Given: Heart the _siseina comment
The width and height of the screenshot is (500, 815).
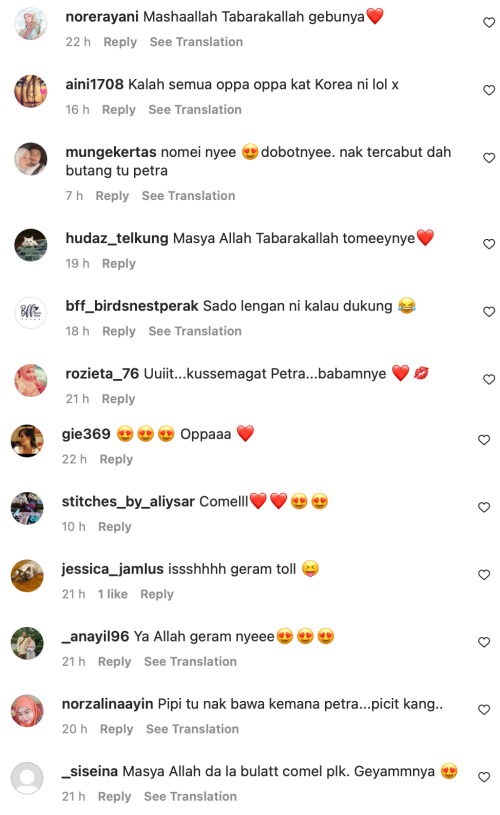Looking at the screenshot, I should coord(484,777).
